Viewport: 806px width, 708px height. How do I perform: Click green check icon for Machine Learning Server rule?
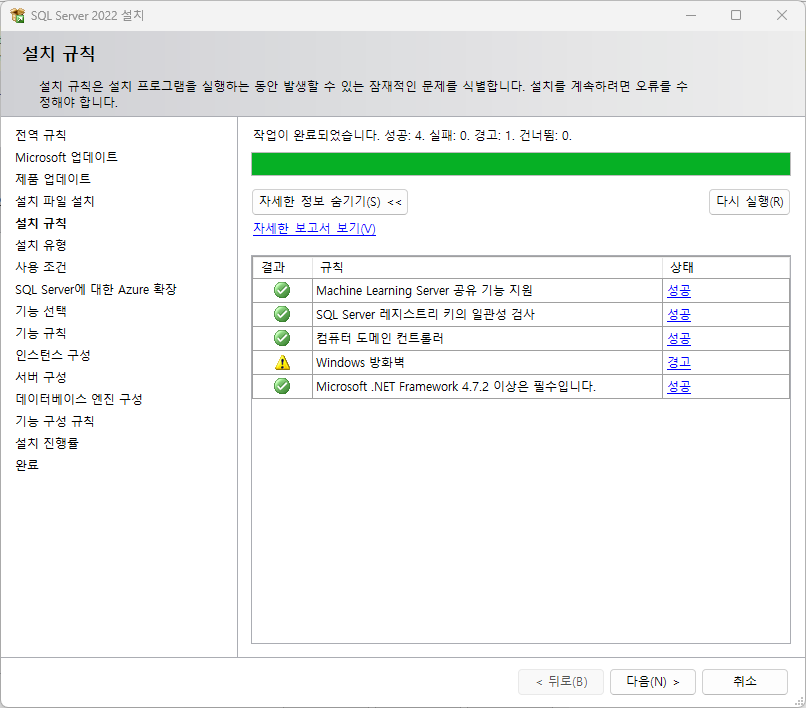pos(282,291)
